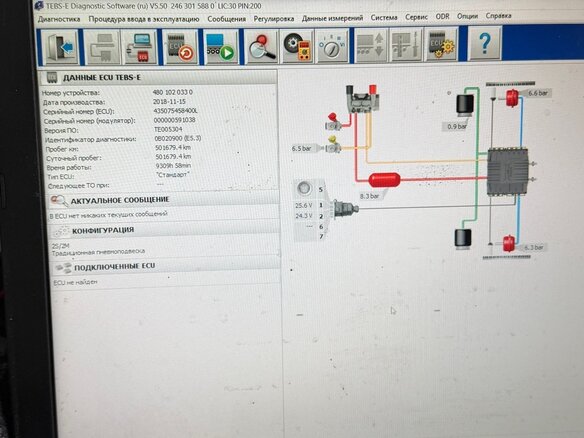This screenshot has height=438, width=584.
Task: Click the start commissioning play icon
Action: pyautogui.click(x=220, y=47)
